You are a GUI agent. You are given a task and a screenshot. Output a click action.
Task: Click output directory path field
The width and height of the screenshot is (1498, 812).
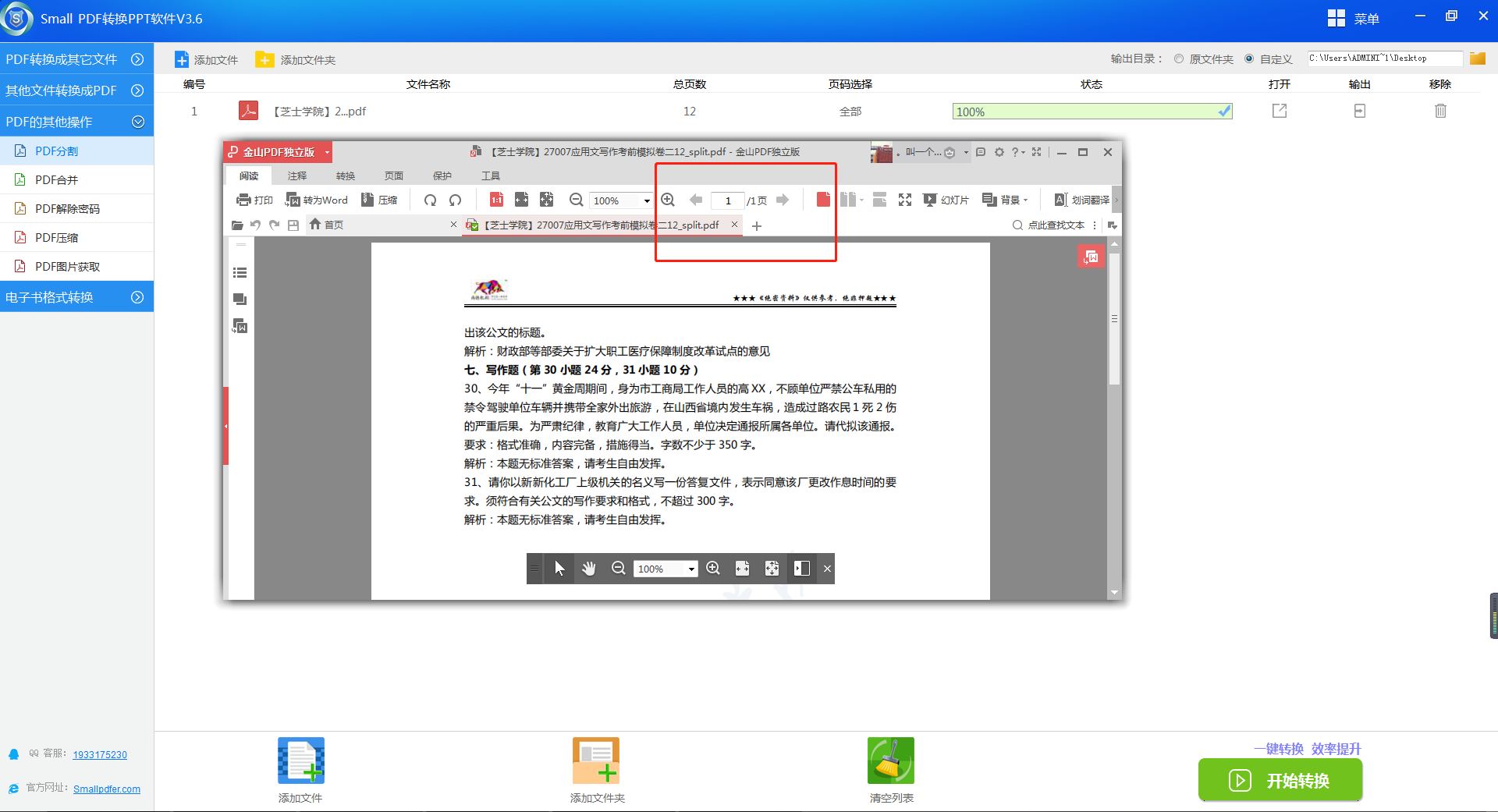pyautogui.click(x=1385, y=59)
